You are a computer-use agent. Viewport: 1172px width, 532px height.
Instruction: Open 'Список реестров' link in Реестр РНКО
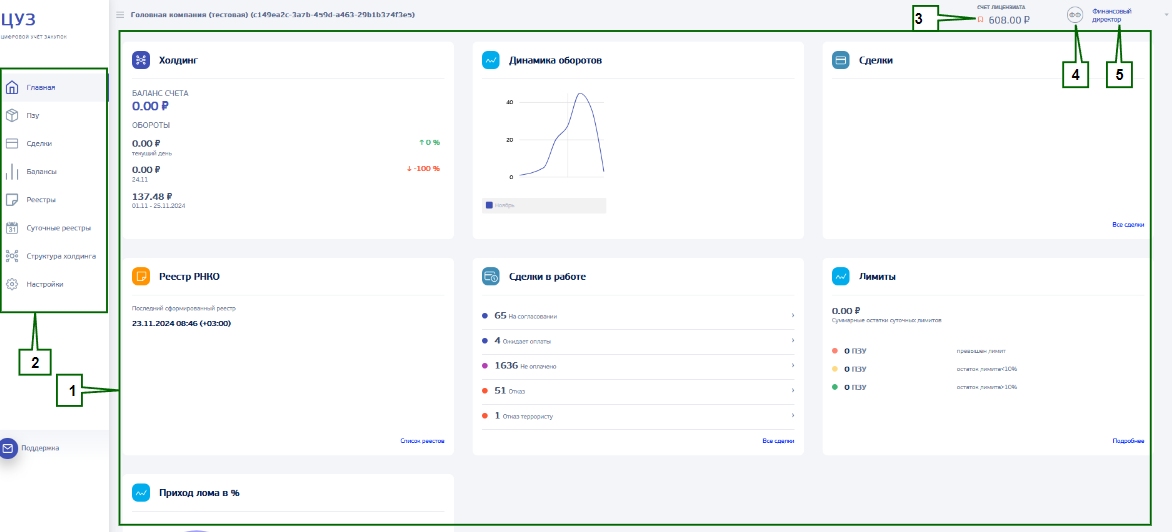click(x=422, y=440)
